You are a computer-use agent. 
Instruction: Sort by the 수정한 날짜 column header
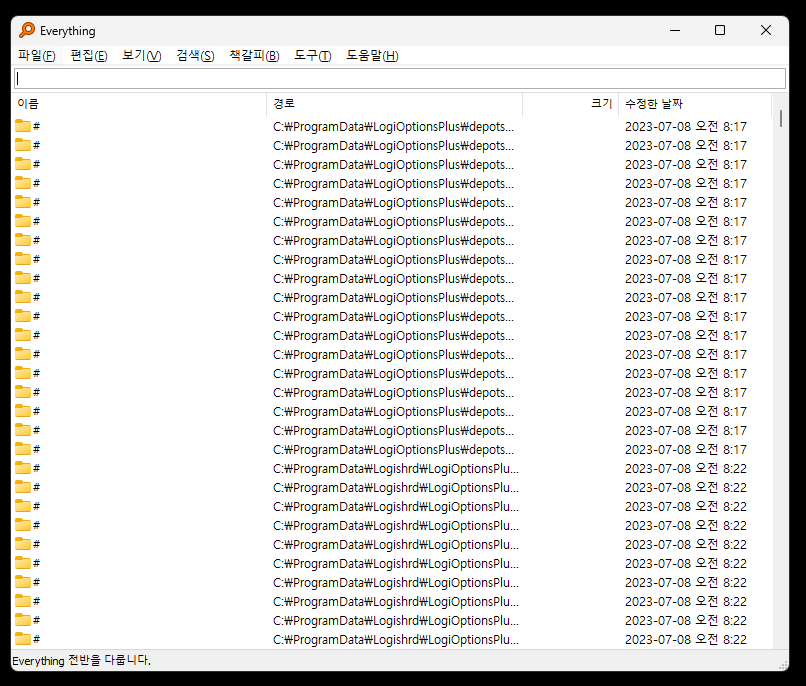point(695,104)
